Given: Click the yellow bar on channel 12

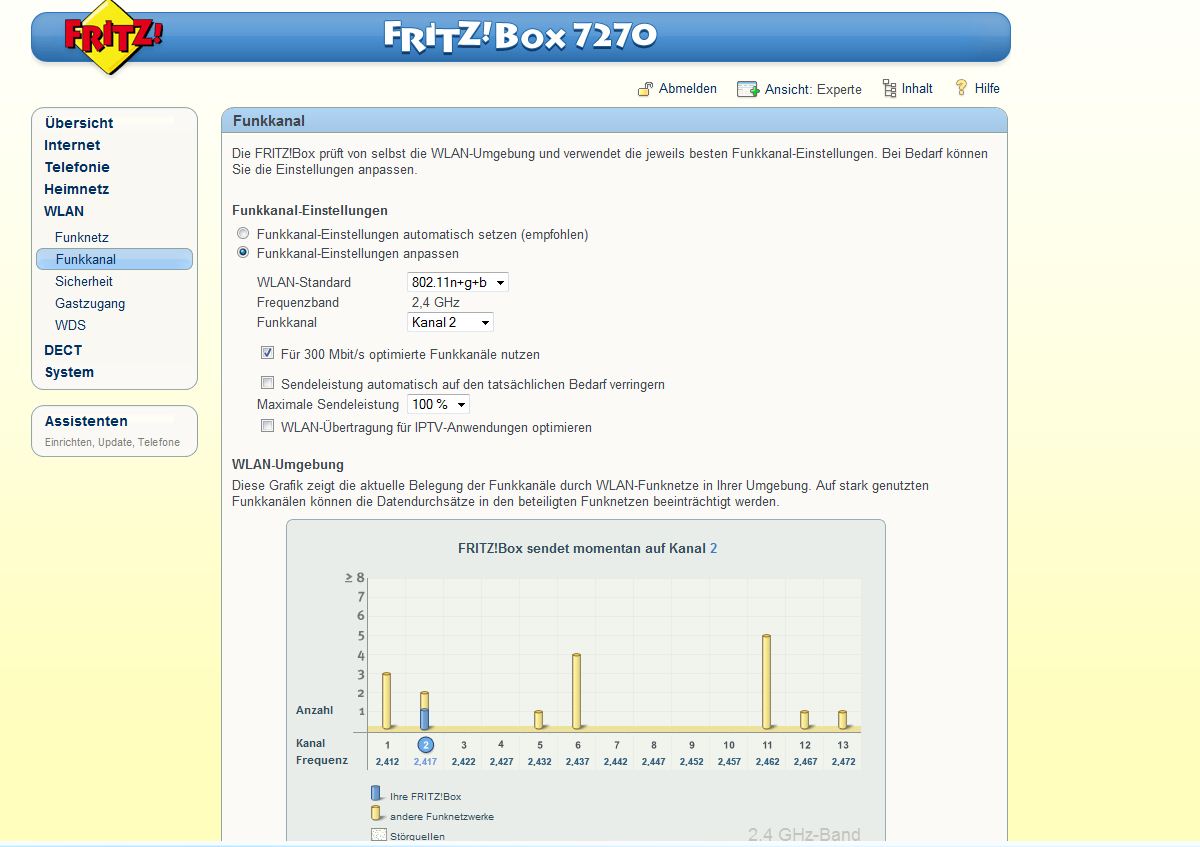Looking at the screenshot, I should tap(804, 719).
